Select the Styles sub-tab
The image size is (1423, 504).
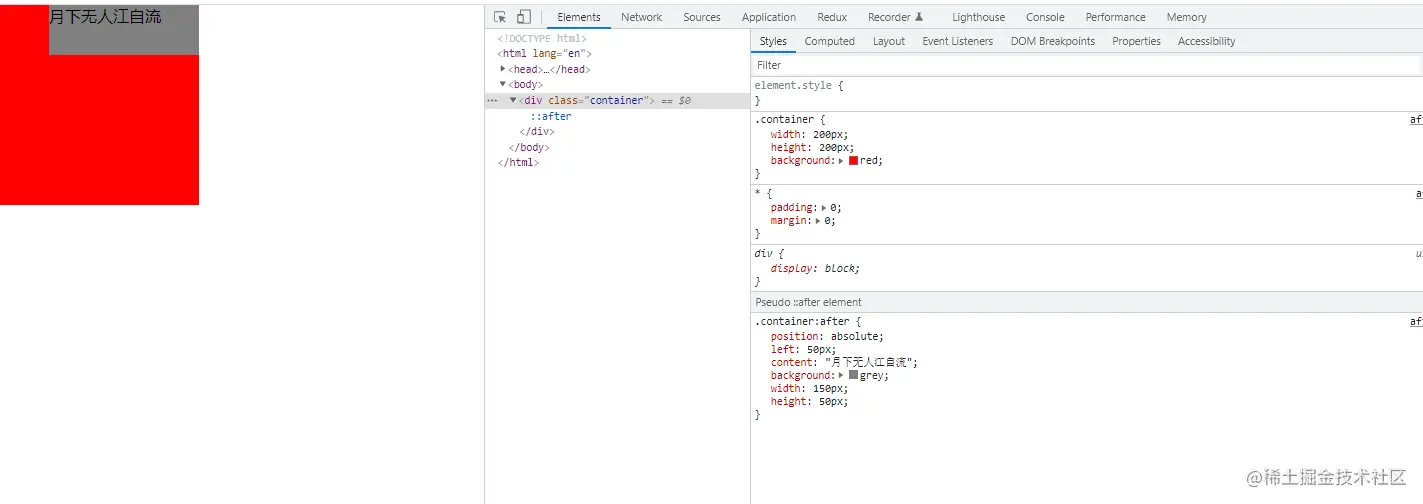pyautogui.click(x=773, y=41)
